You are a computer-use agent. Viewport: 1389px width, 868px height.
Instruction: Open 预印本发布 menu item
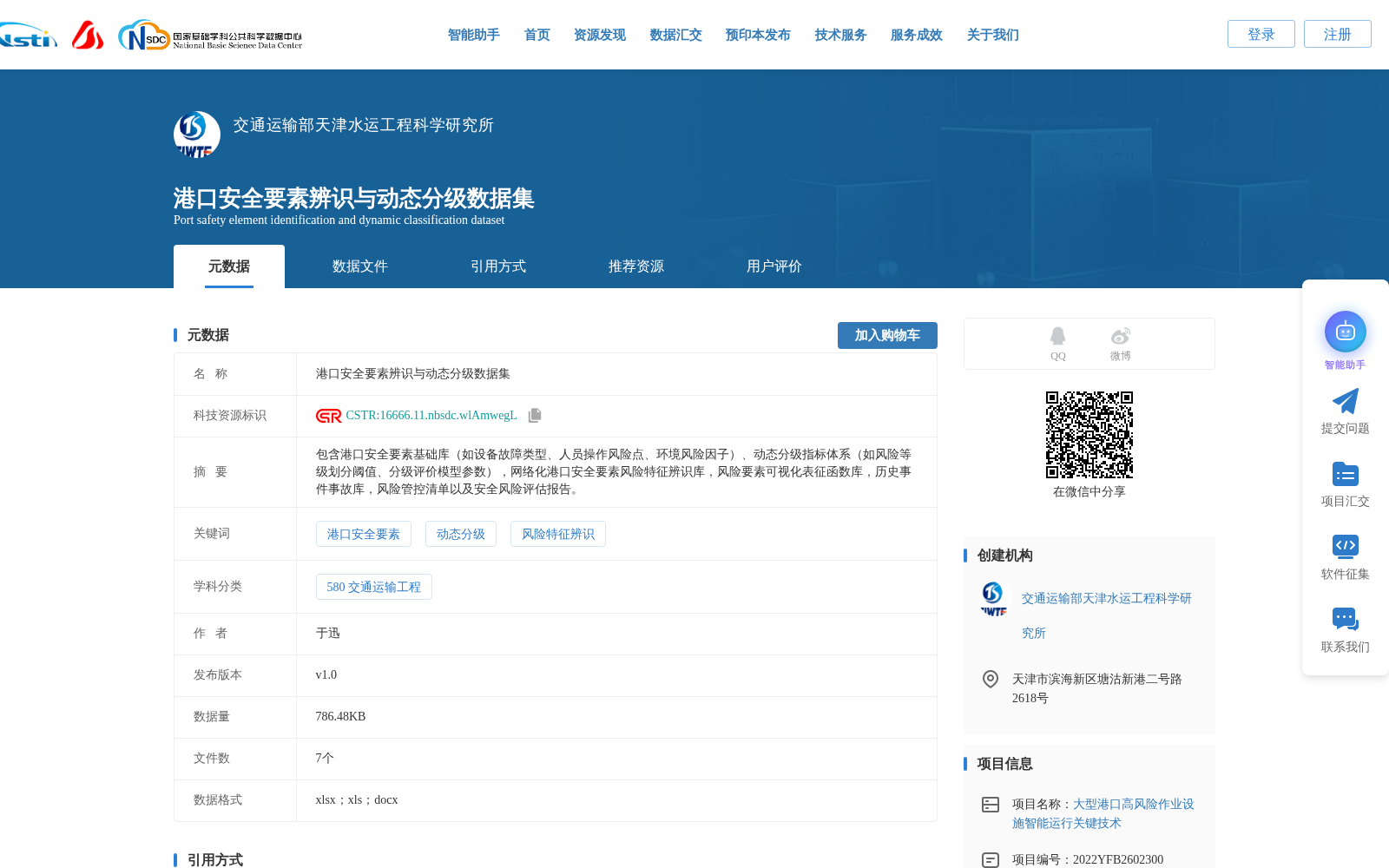(x=758, y=35)
